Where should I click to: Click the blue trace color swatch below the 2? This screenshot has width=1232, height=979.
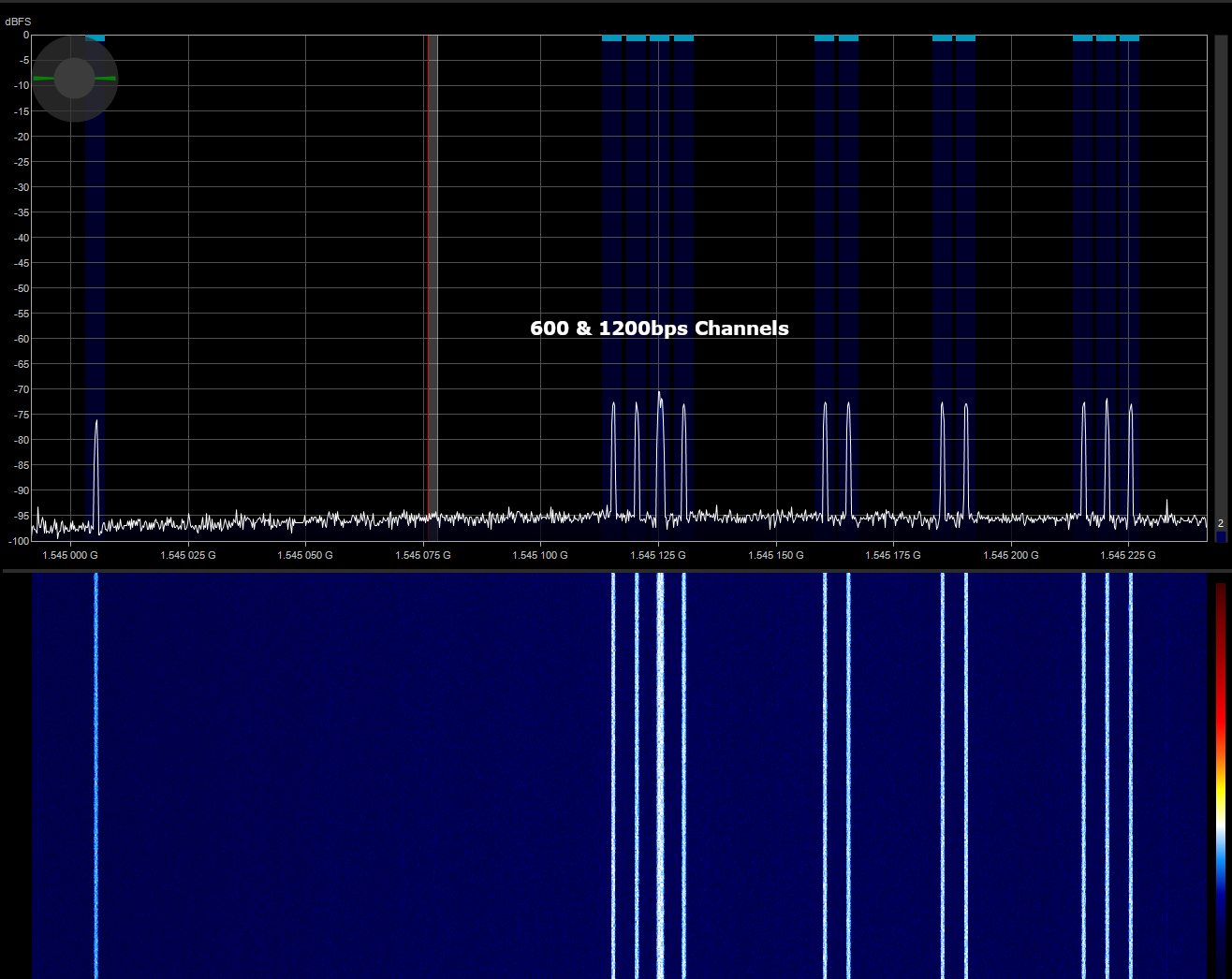pyautogui.click(x=1220, y=536)
